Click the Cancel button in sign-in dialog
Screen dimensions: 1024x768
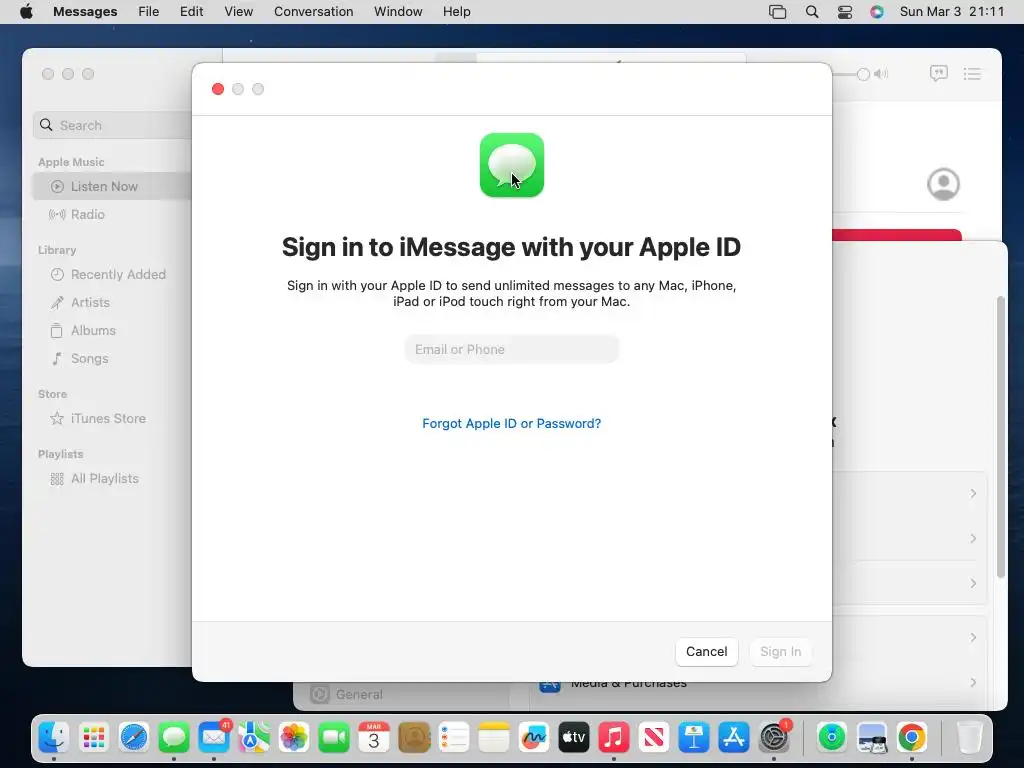[x=706, y=652]
